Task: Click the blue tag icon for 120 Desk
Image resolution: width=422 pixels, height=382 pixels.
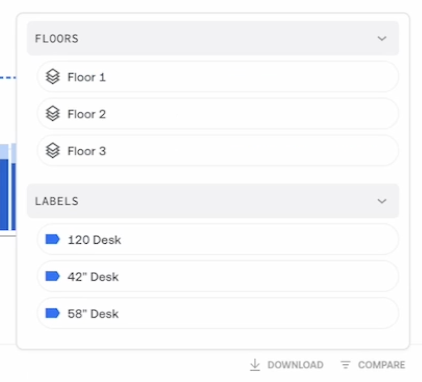Action: pyautogui.click(x=52, y=239)
